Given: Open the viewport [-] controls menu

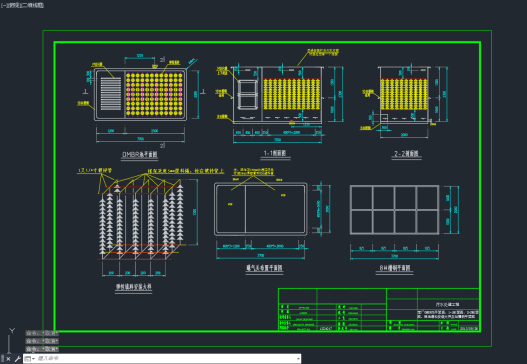Looking at the screenshot, I should point(3,5).
